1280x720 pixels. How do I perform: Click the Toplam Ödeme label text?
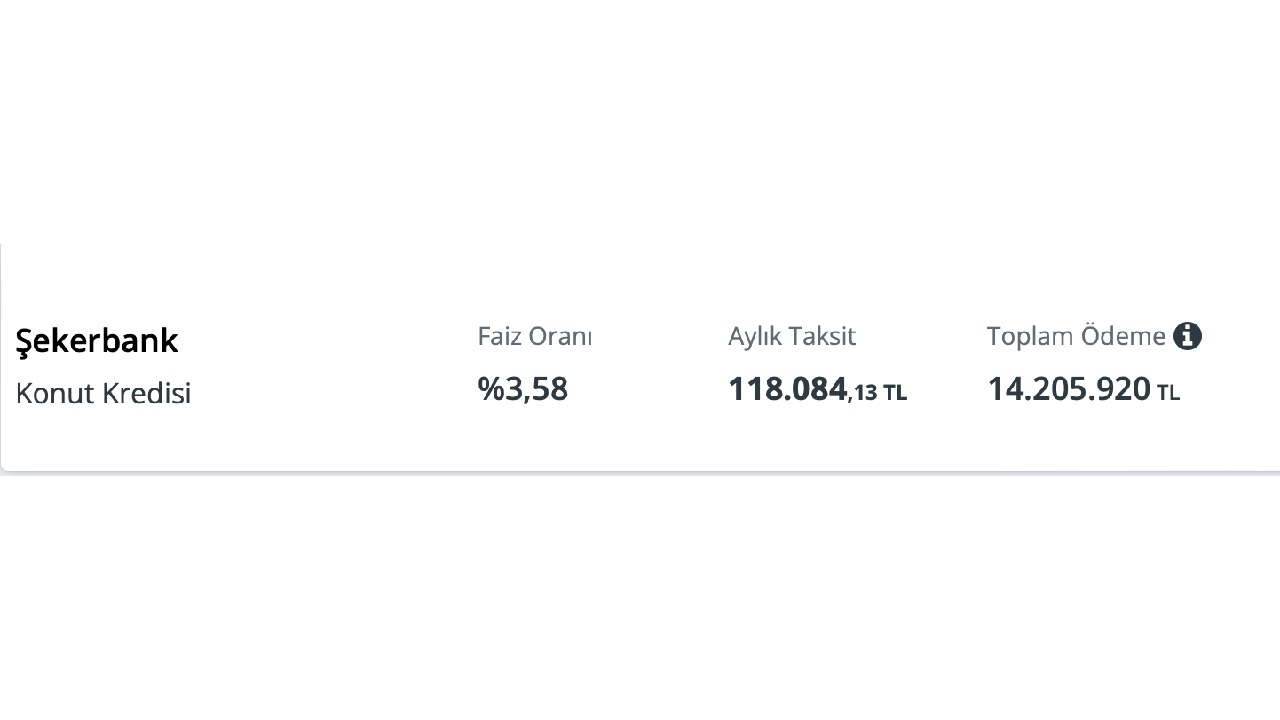click(x=1076, y=336)
